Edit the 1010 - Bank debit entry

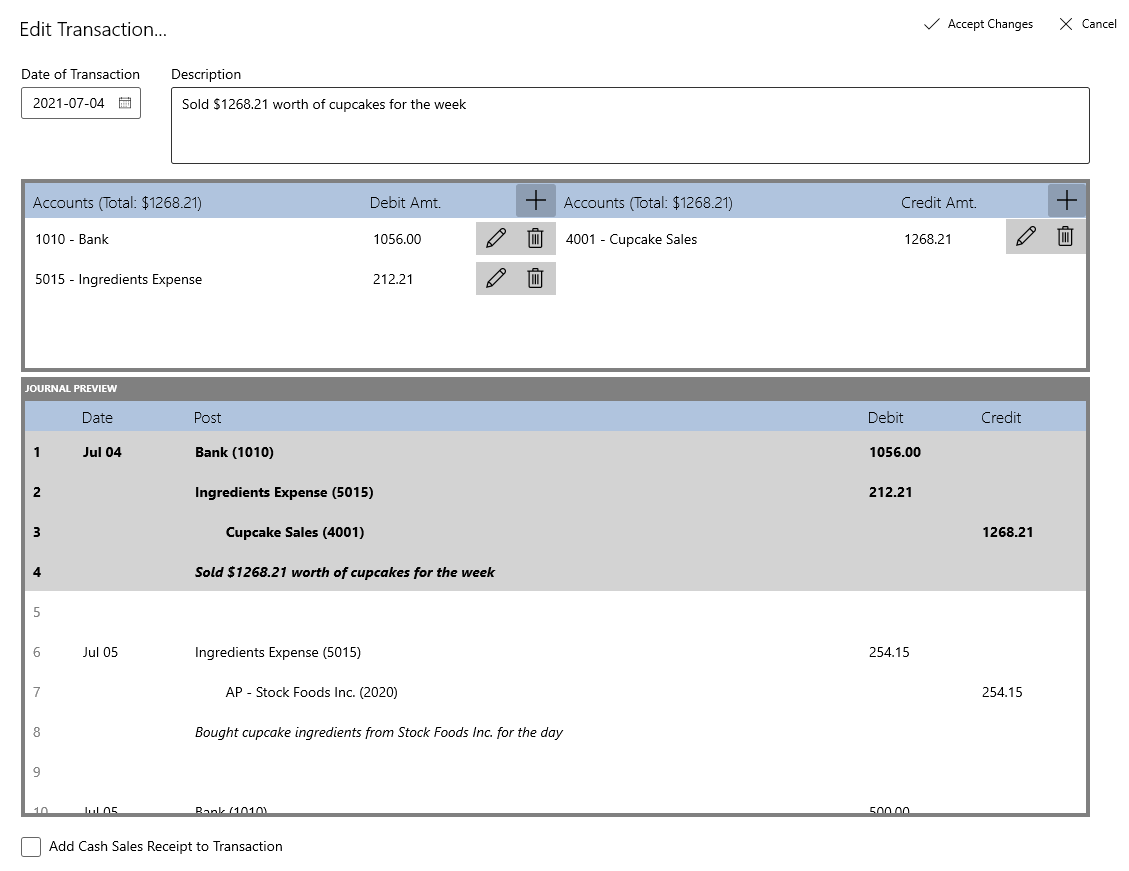click(496, 238)
